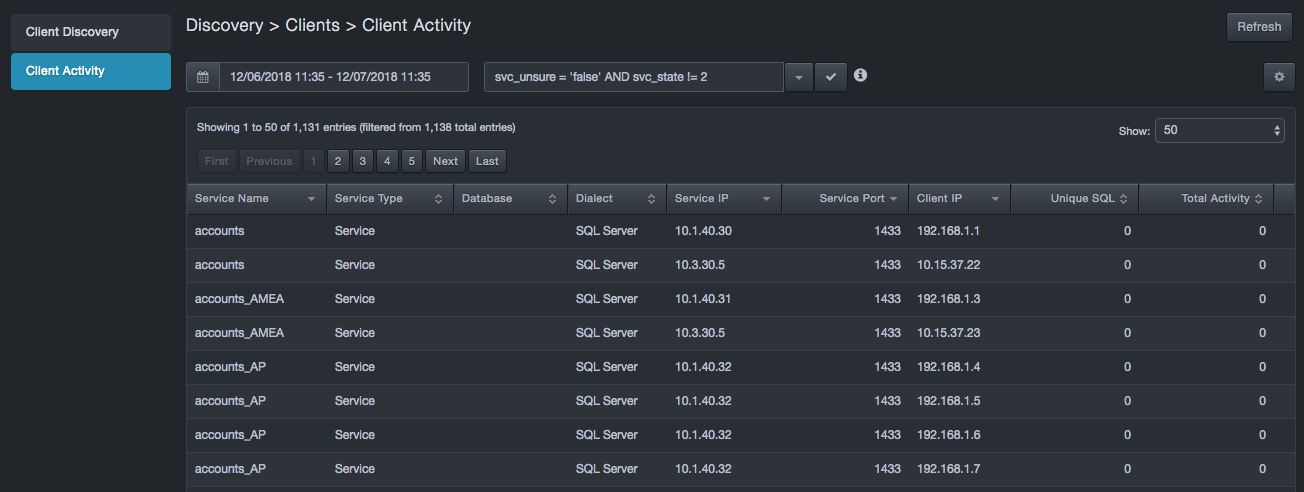Click client IP 10.15.37.22

[948, 265]
